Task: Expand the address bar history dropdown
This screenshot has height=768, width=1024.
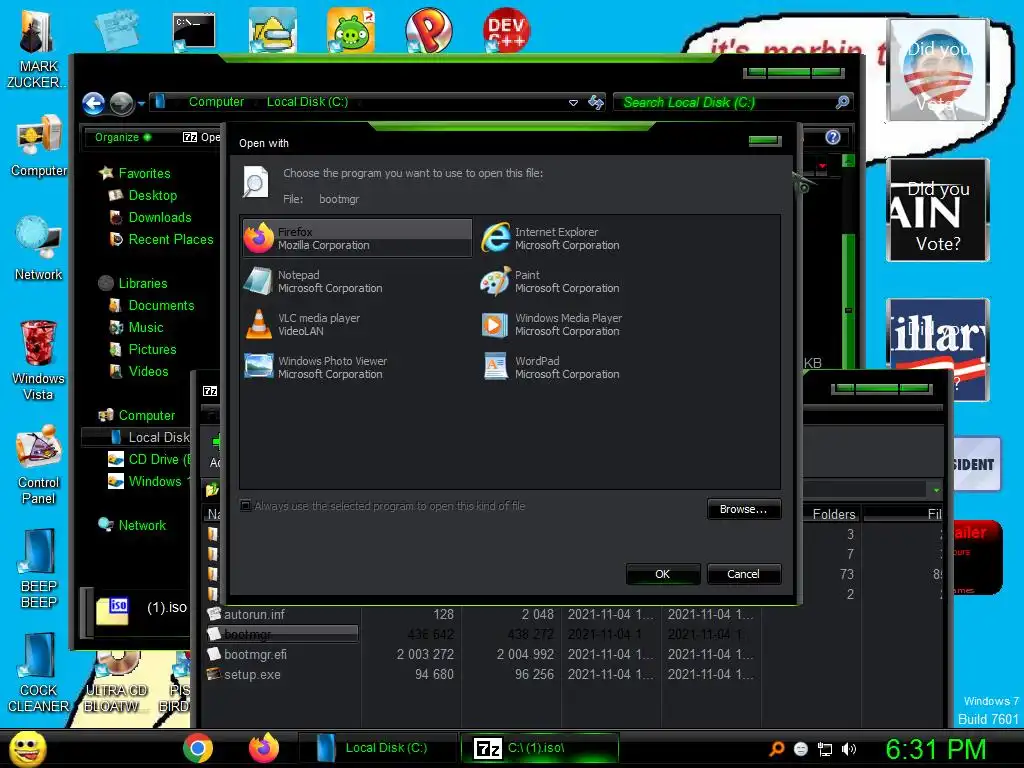Action: click(x=573, y=103)
